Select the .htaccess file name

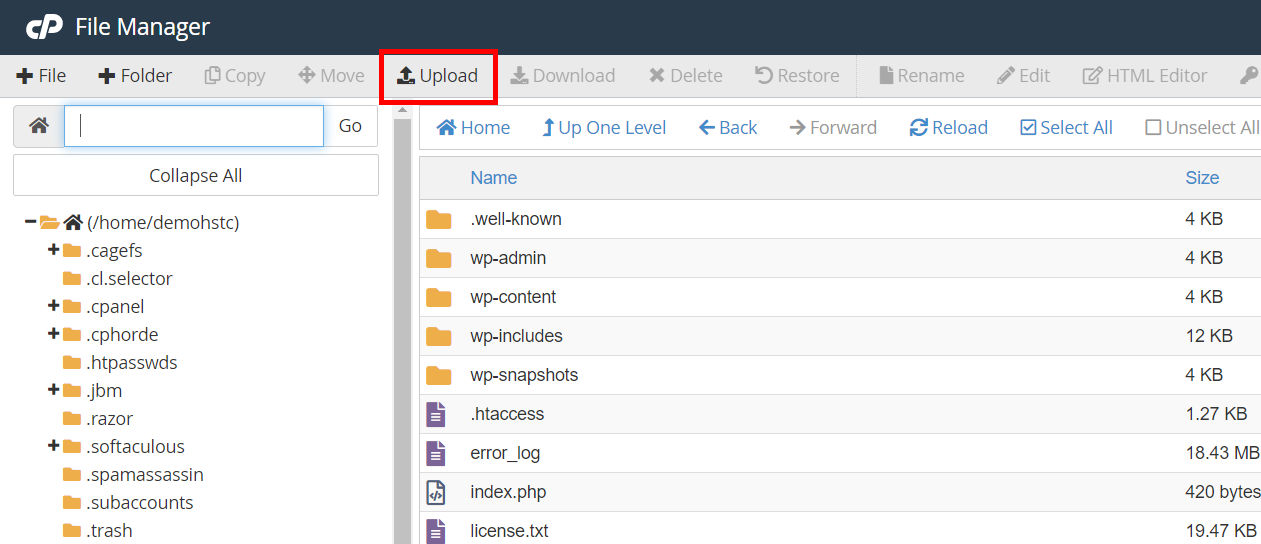pos(507,414)
